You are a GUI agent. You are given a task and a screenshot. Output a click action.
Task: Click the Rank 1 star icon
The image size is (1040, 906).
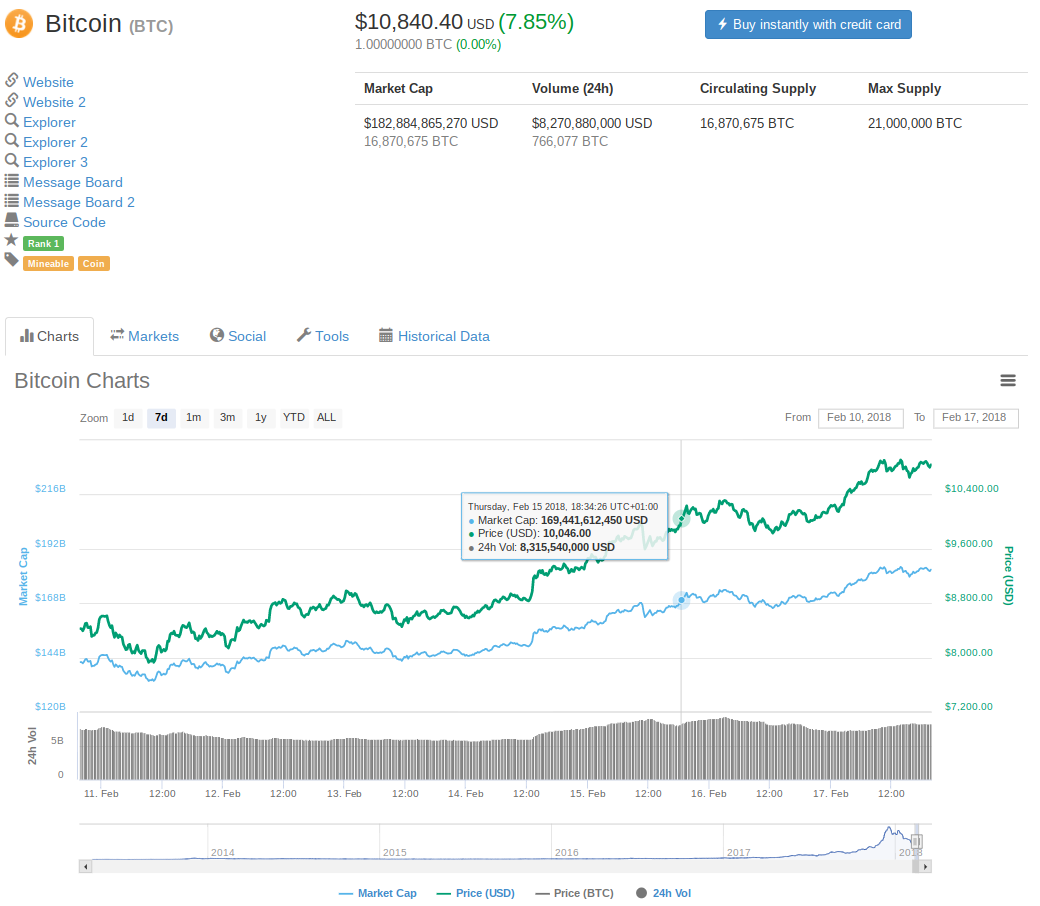[11, 241]
